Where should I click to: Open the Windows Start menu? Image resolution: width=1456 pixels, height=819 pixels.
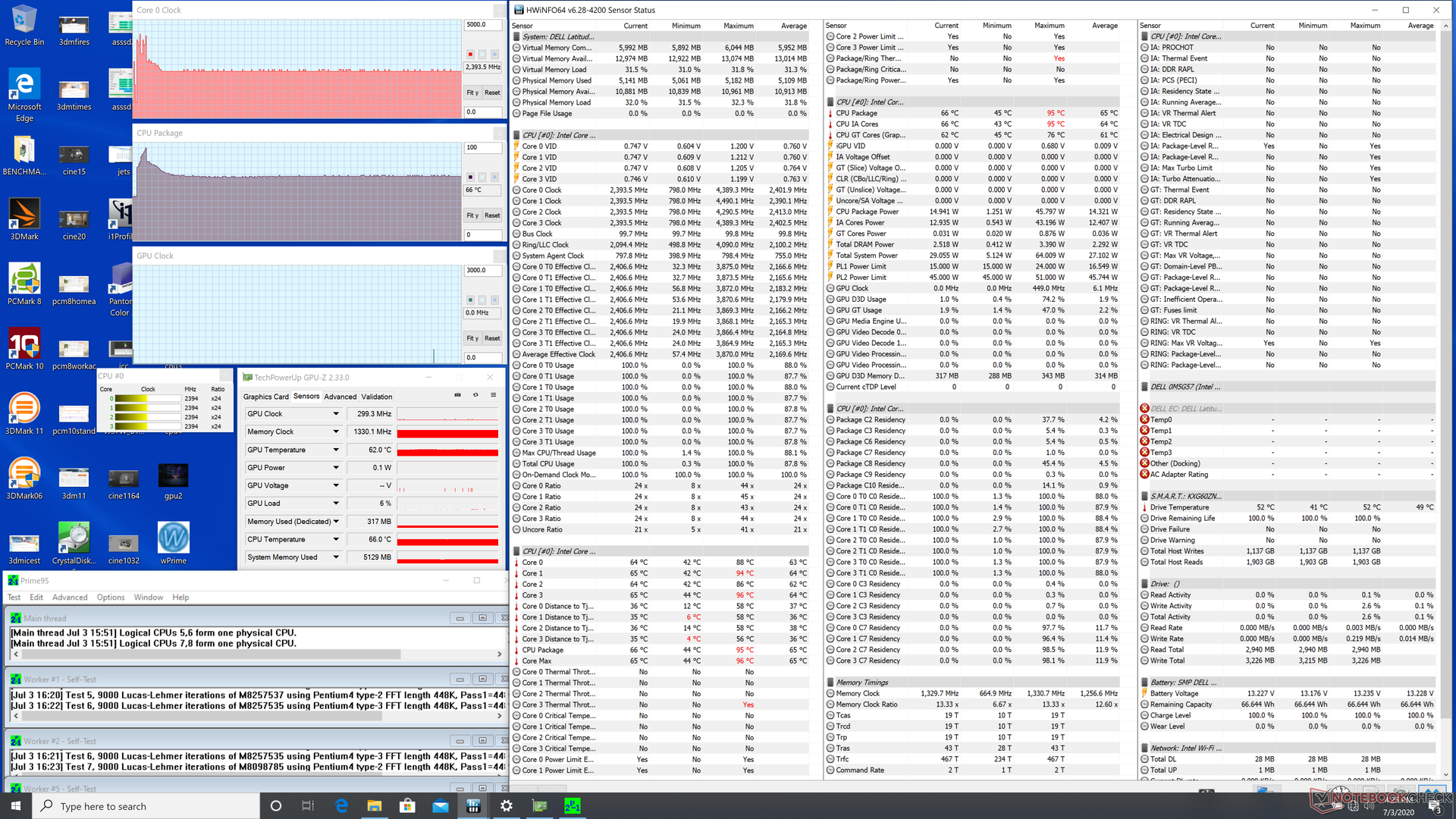16,806
